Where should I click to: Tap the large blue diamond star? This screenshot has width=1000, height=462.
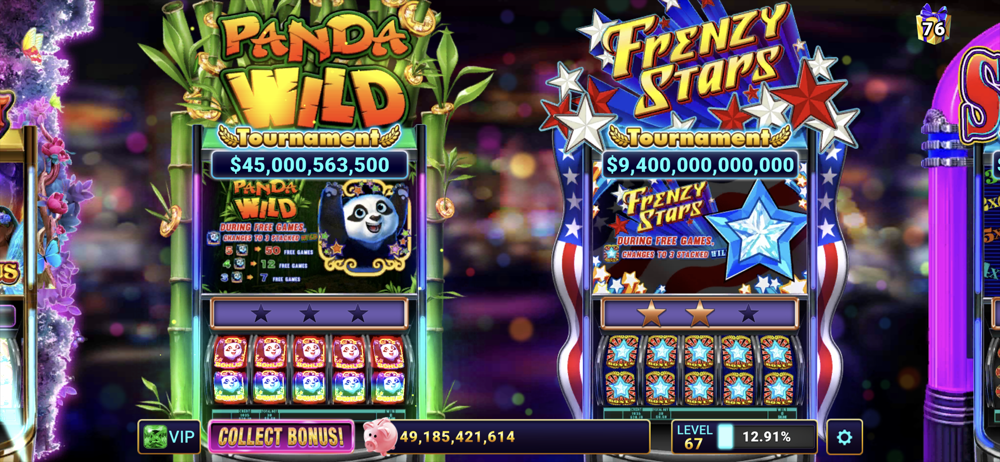pos(757,230)
